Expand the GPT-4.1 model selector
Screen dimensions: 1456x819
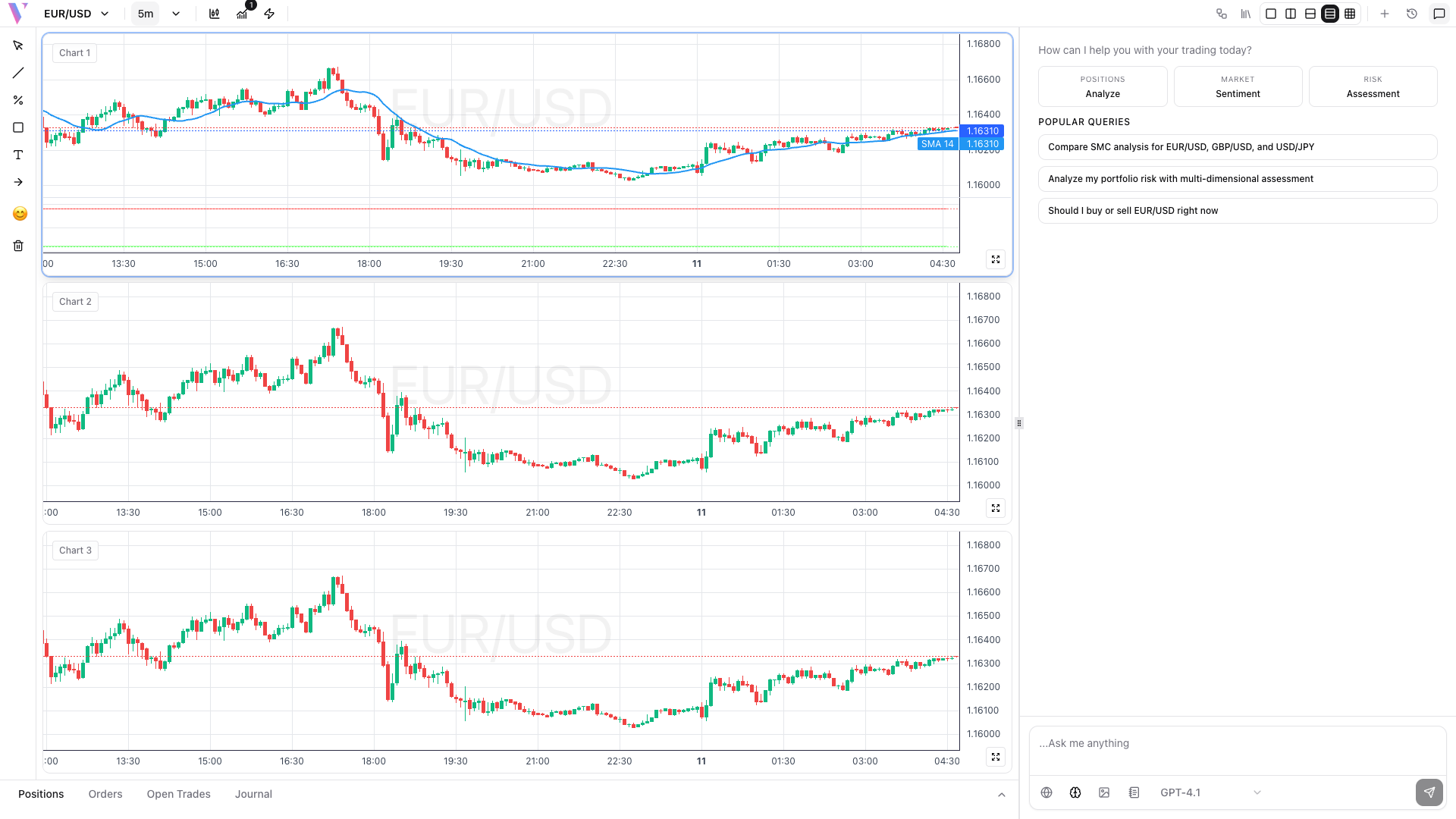(1210, 792)
